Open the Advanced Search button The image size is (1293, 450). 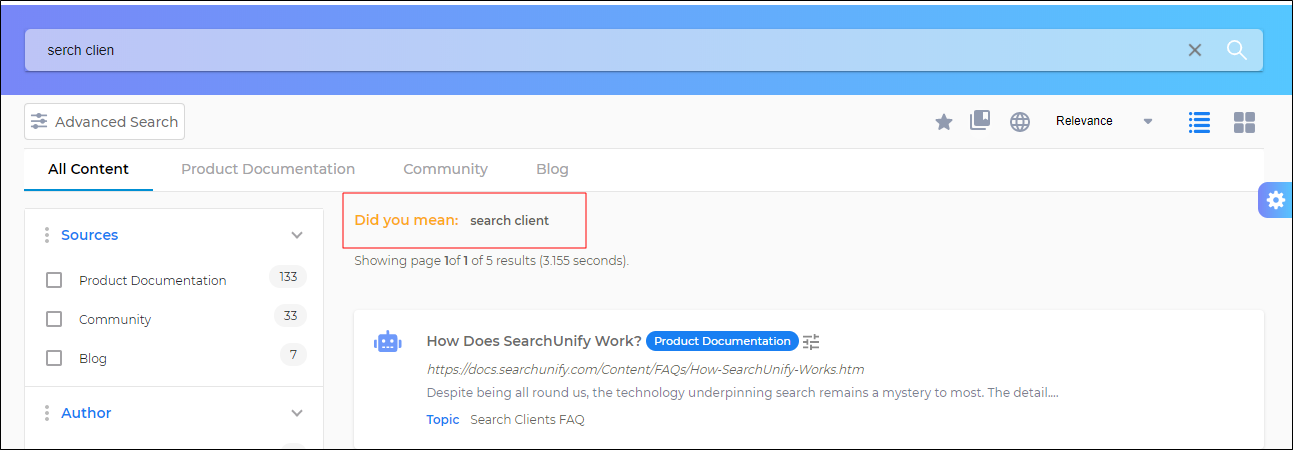tap(105, 122)
